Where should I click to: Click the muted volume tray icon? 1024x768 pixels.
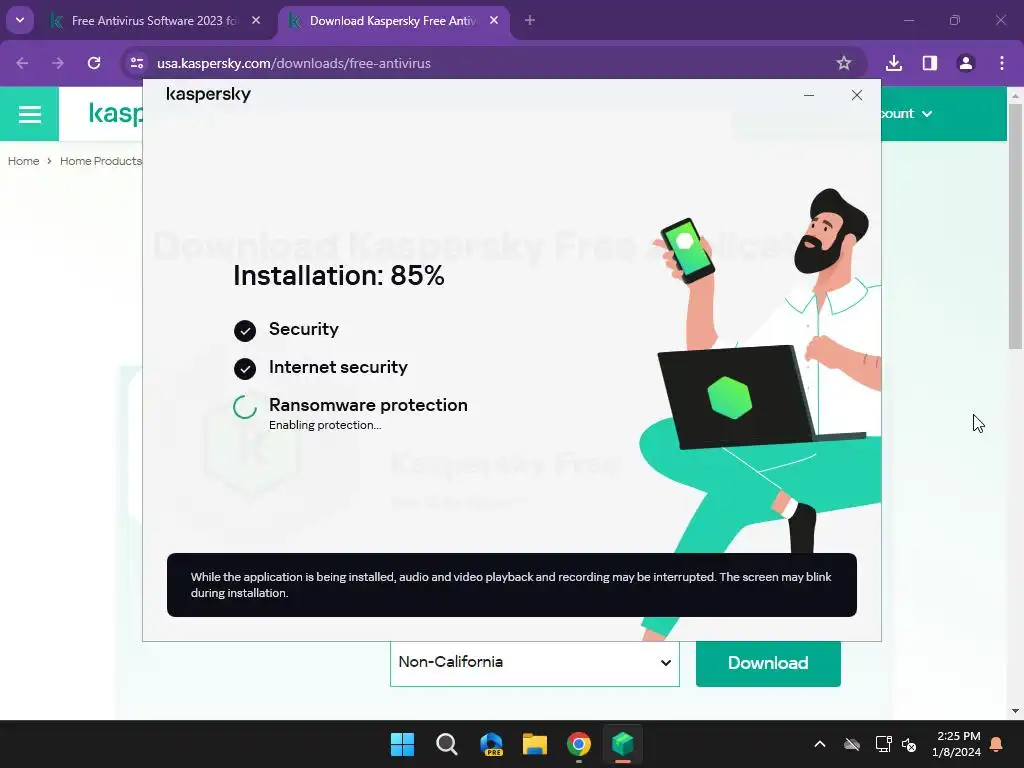click(909, 744)
